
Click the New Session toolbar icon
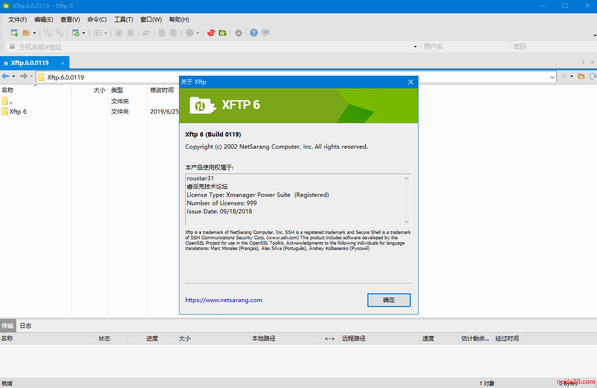(14, 33)
